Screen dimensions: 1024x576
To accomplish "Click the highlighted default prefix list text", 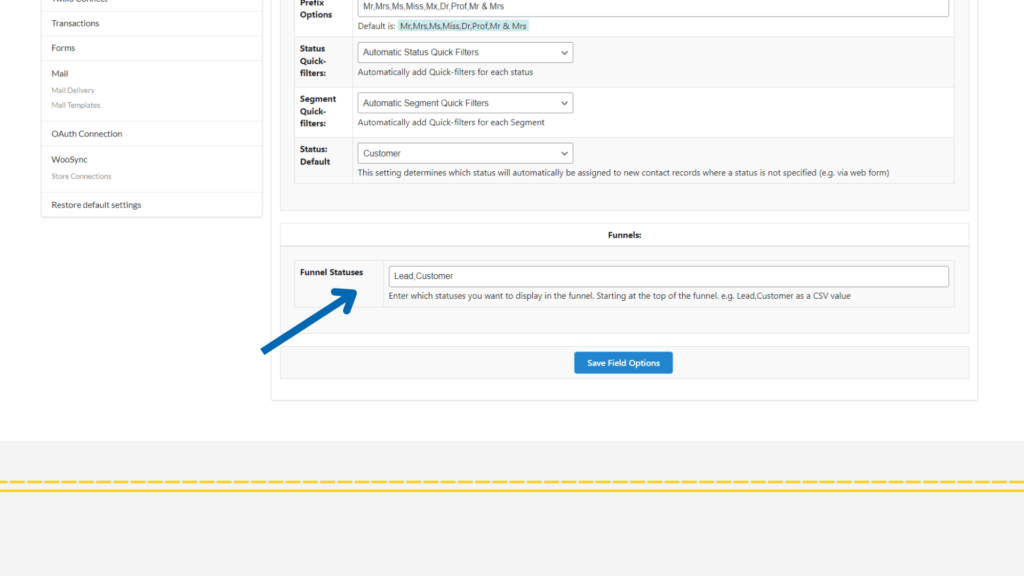I will pyautogui.click(x=462, y=26).
